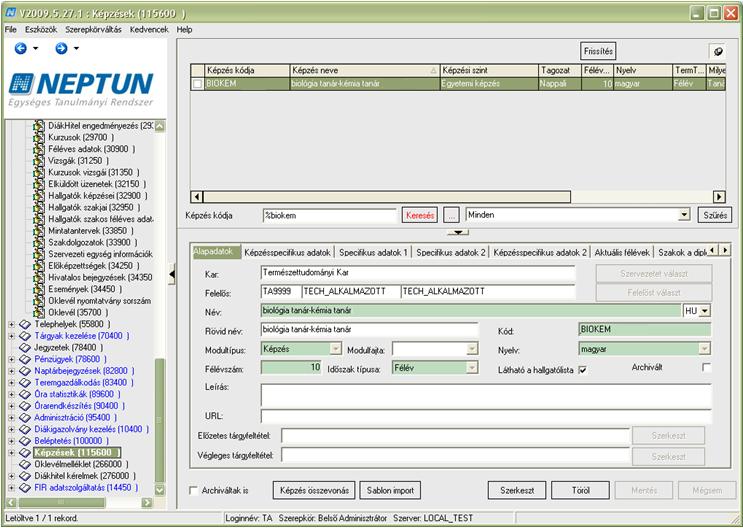This screenshot has width=743, height=528.
Task: Click the grid horizontal scrollbar thumb
Action: 387,197
